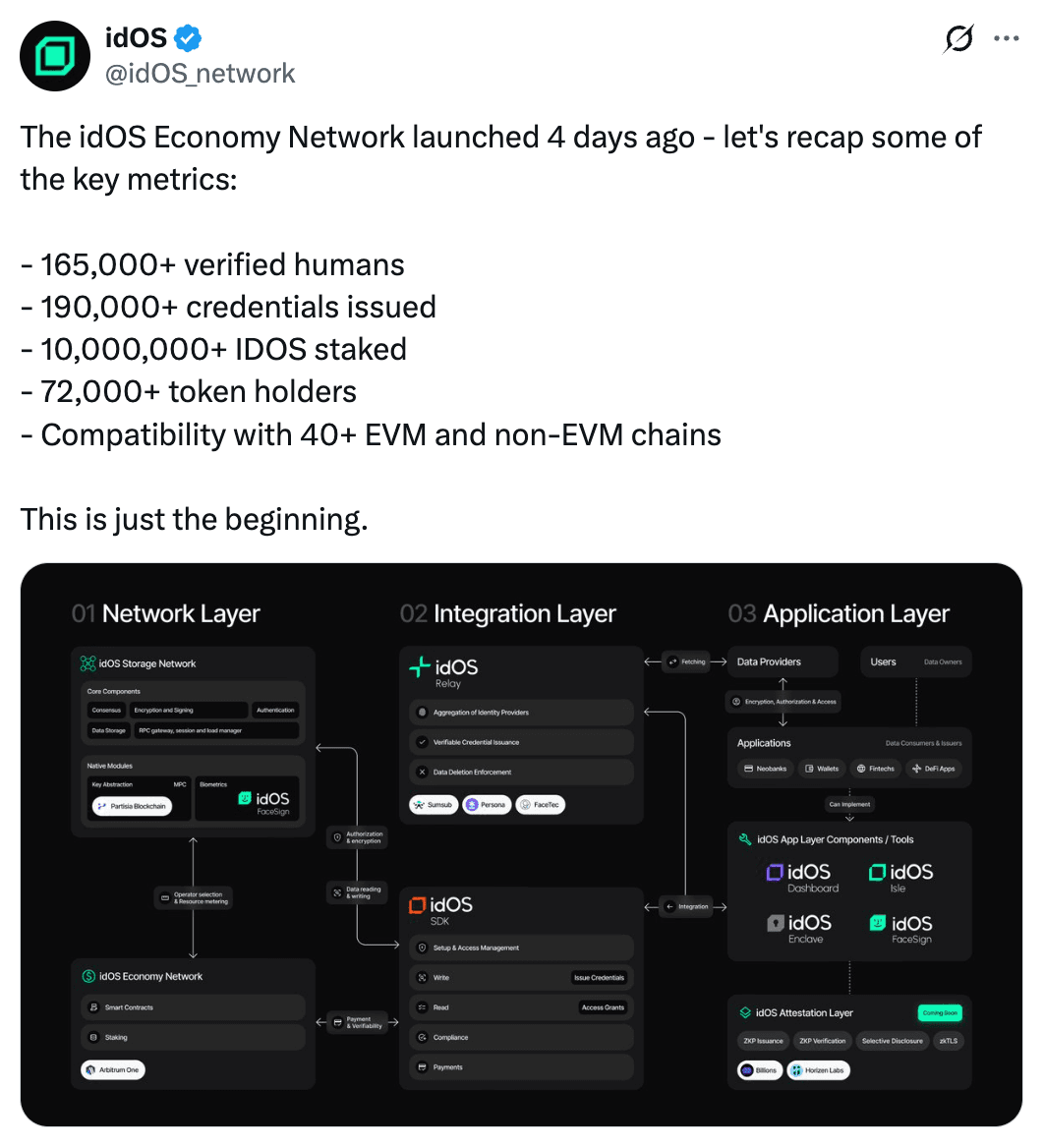Click the idOS display name

coord(136,39)
